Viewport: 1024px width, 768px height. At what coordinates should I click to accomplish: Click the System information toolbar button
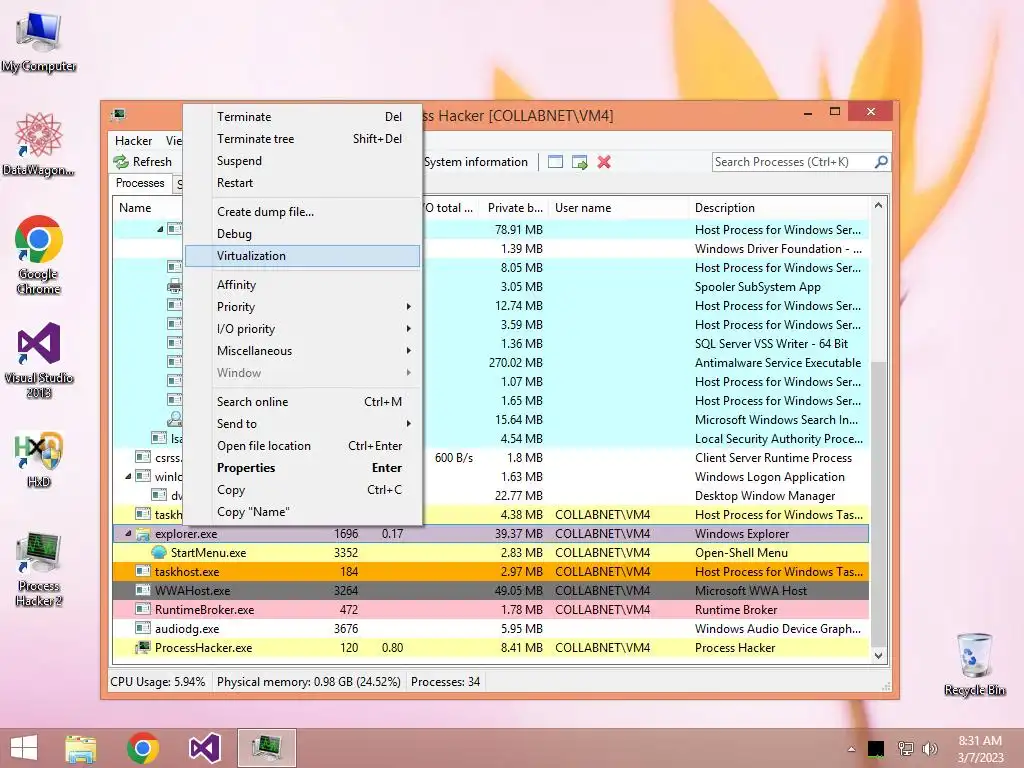[x=476, y=162]
